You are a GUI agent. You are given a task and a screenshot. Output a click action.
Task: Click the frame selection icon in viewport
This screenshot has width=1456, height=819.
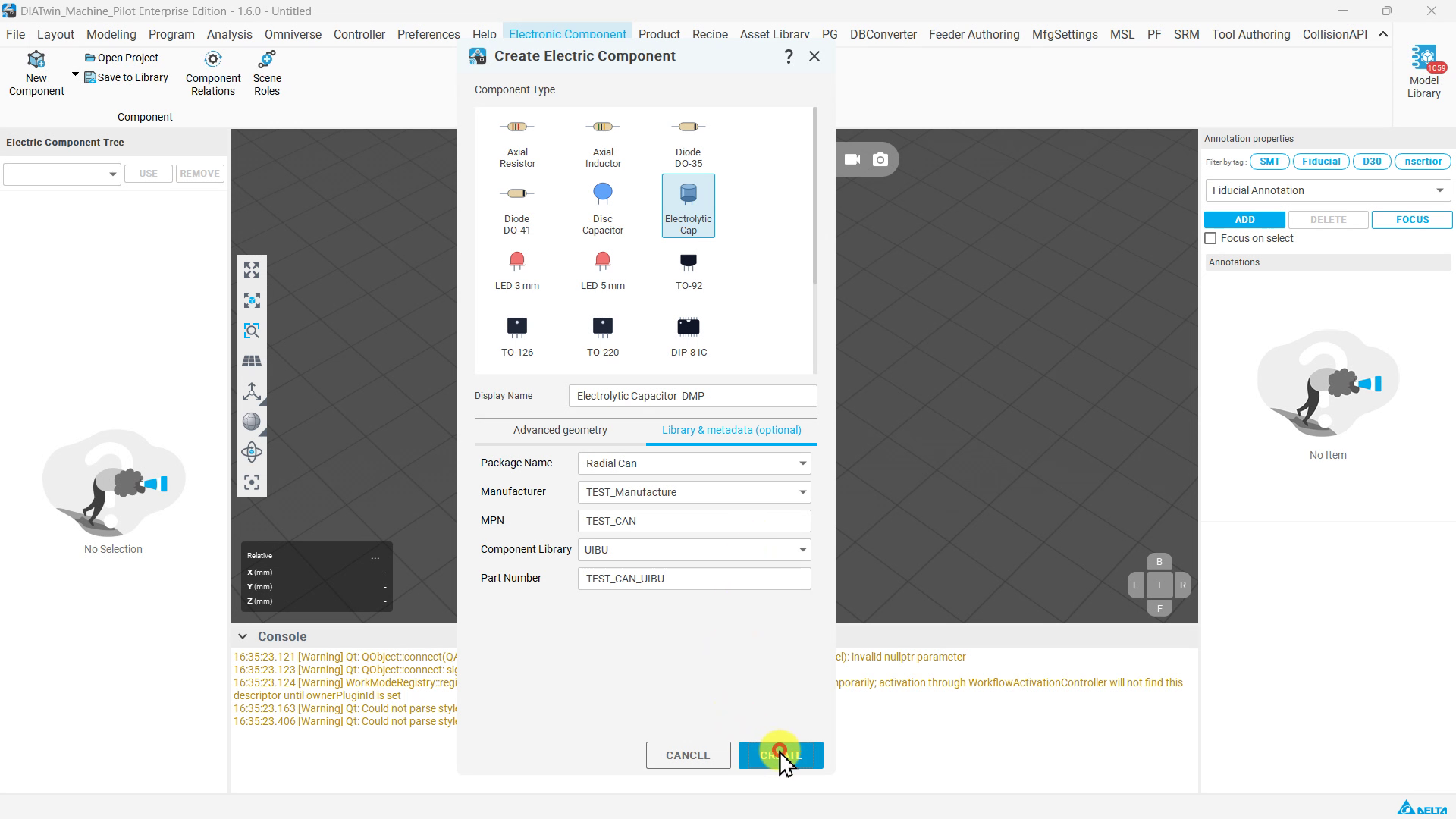[x=252, y=301]
